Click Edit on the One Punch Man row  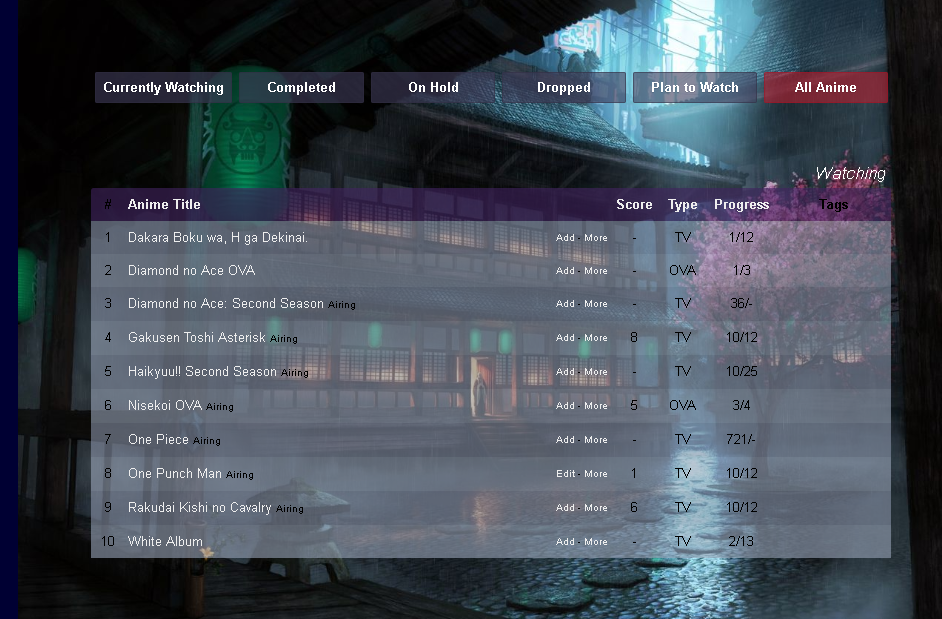click(565, 474)
